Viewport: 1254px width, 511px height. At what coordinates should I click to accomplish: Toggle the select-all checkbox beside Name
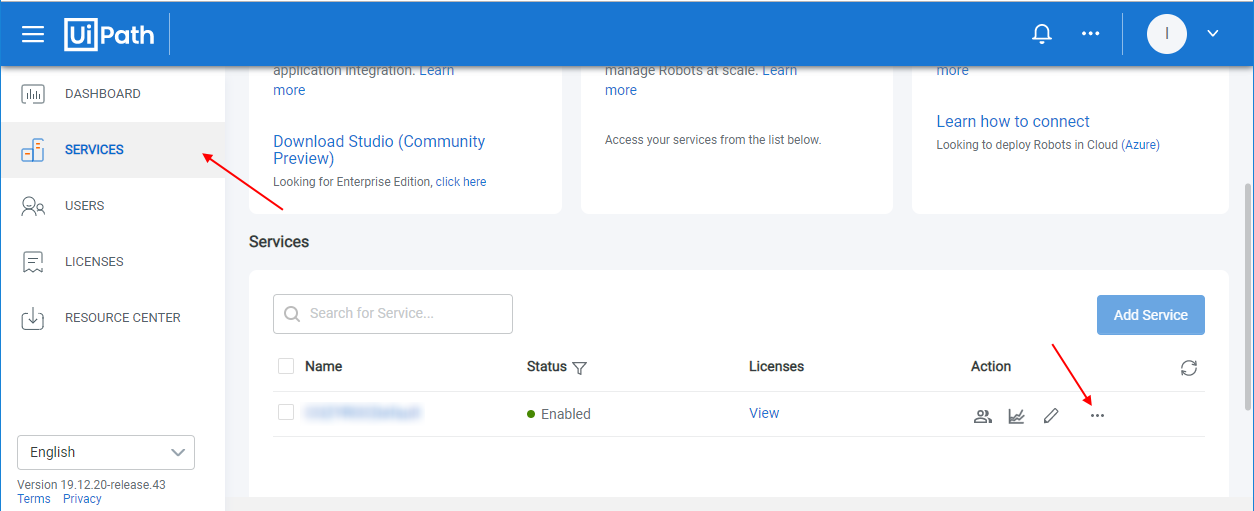click(286, 366)
